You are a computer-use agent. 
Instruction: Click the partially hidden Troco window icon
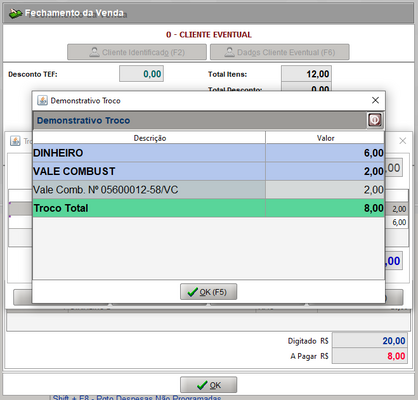(15, 141)
